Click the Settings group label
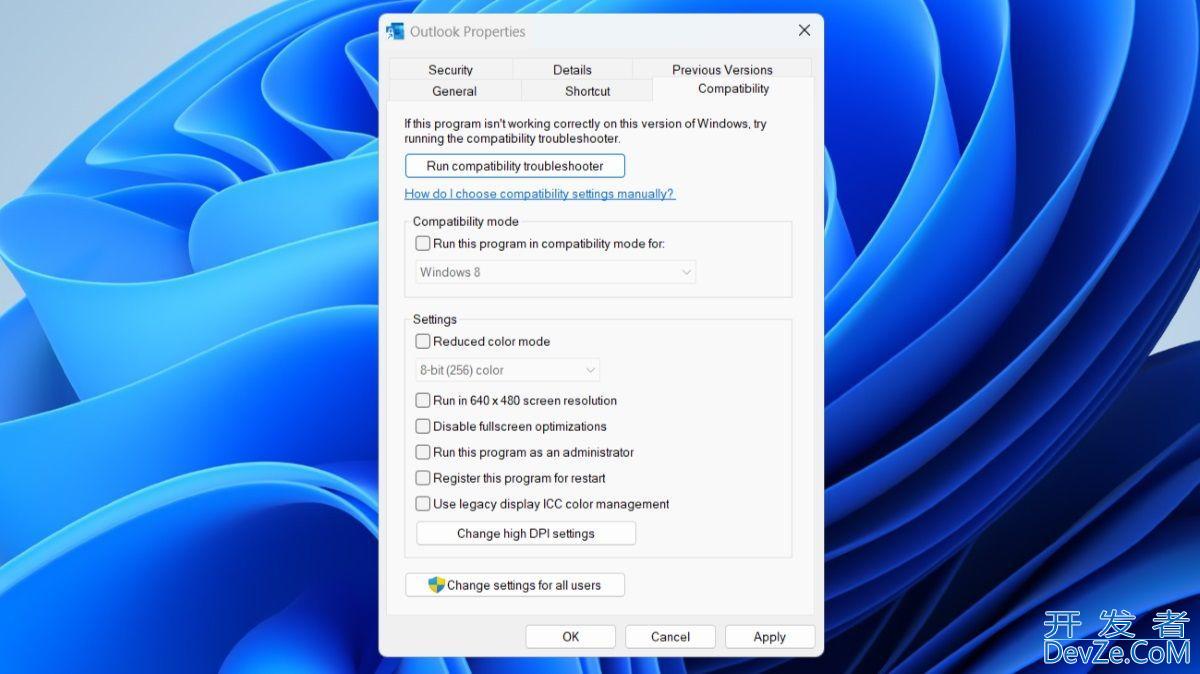The height and width of the screenshot is (674, 1200). (435, 320)
